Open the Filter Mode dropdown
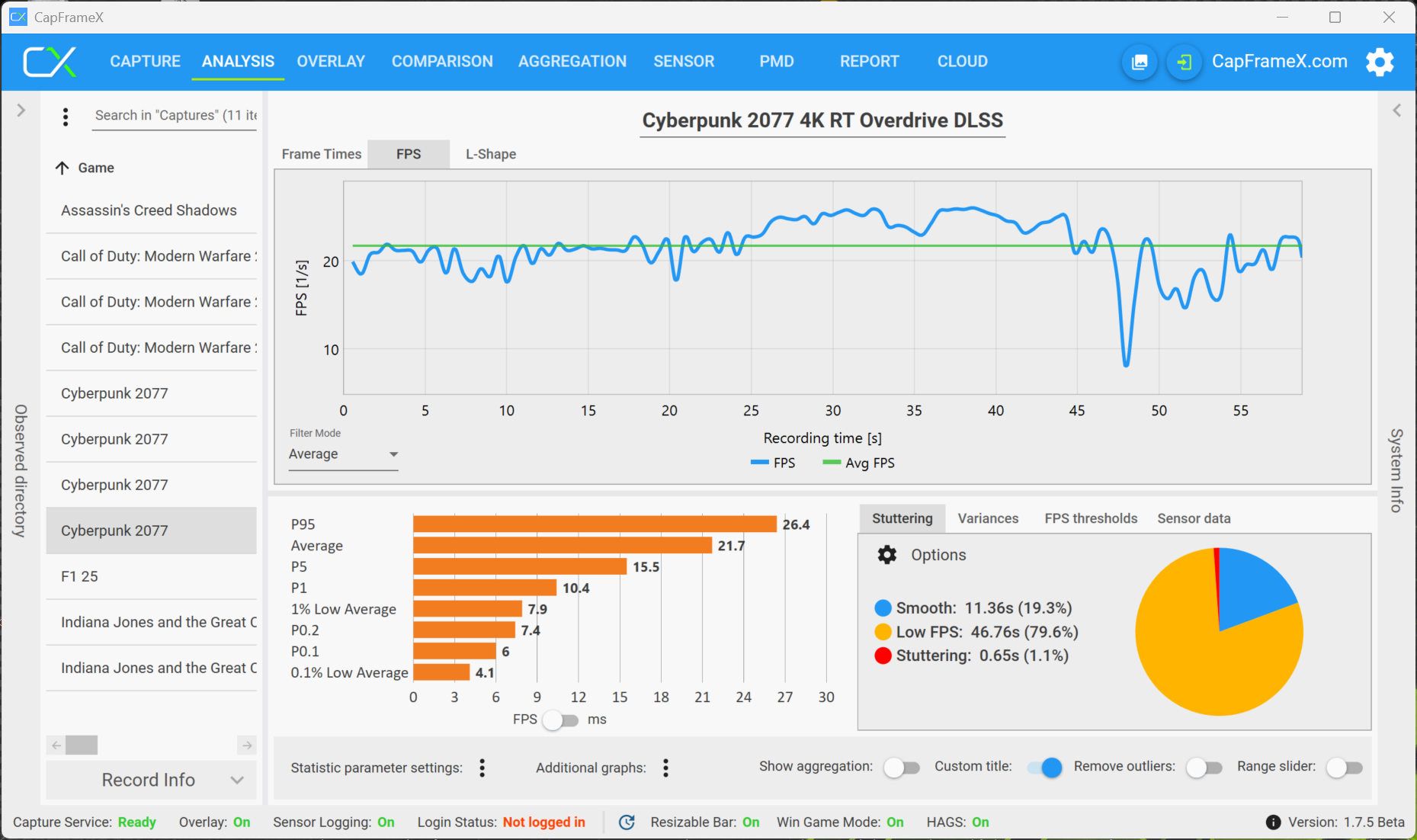This screenshot has height=840, width=1417. coord(343,454)
